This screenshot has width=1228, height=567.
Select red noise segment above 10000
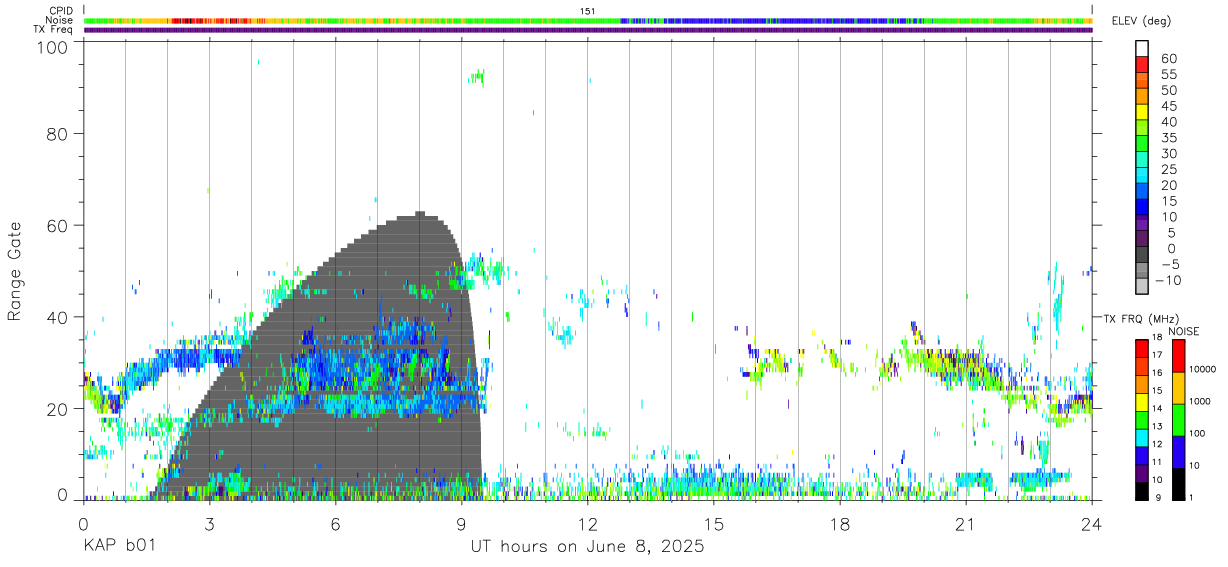point(1180,356)
